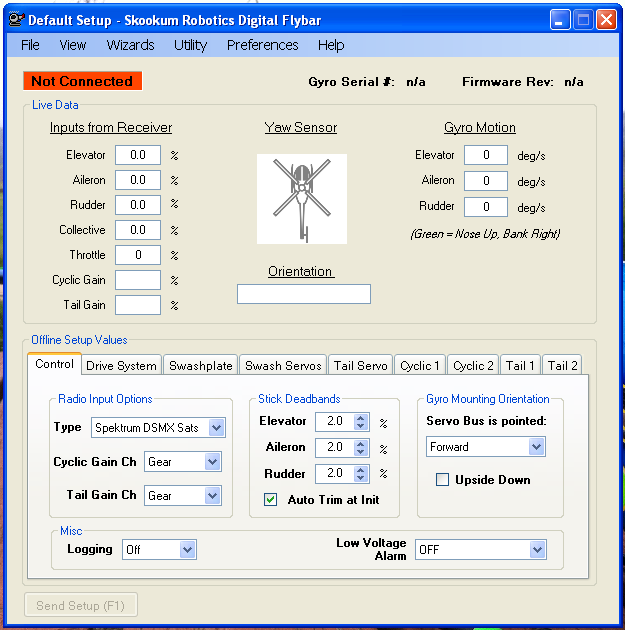
Task: Increase Aileron deadband with up arrow
Action: tap(361, 444)
